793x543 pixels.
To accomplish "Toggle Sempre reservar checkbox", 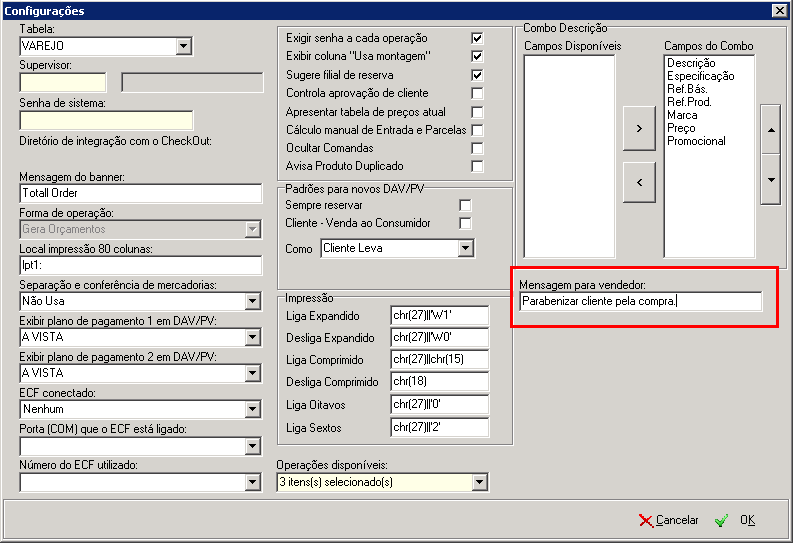I will point(465,205).
